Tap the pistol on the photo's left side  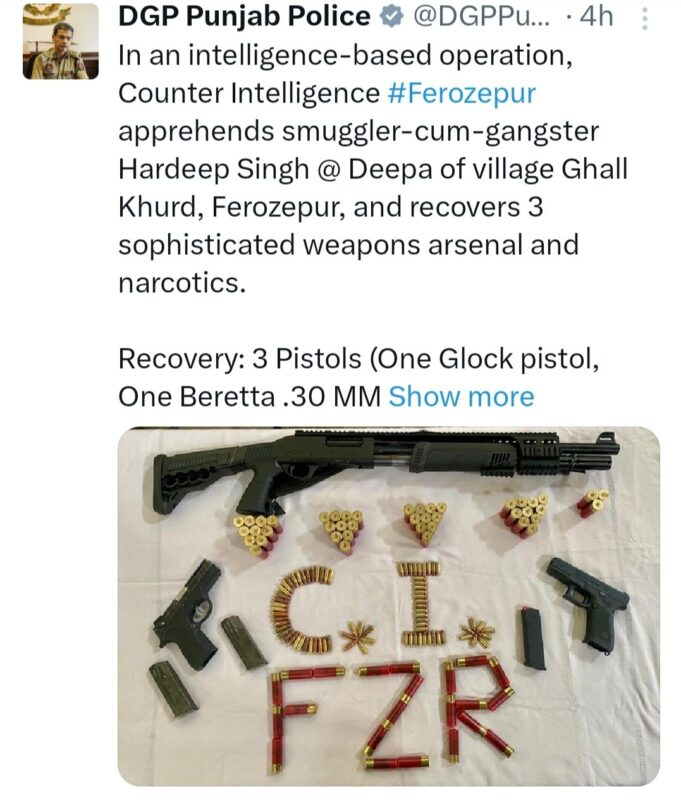coord(189,614)
